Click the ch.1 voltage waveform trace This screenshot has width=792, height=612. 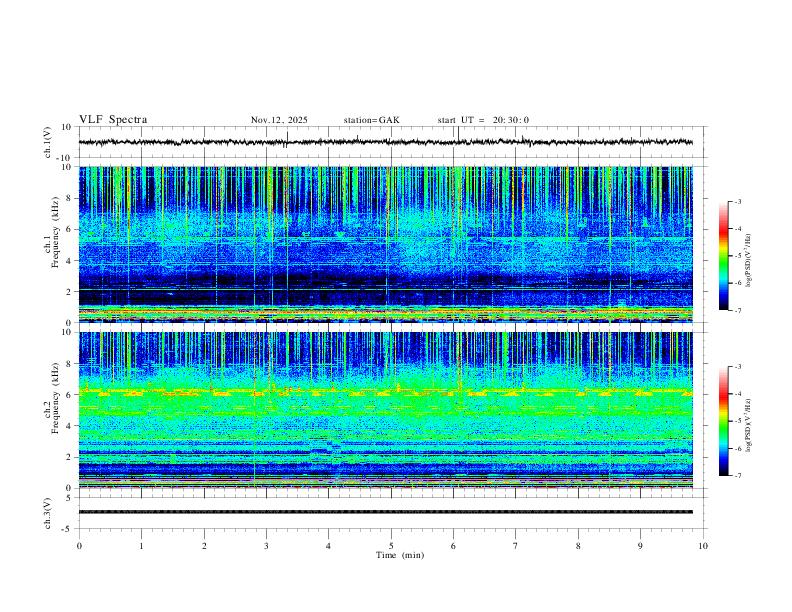[385, 142]
